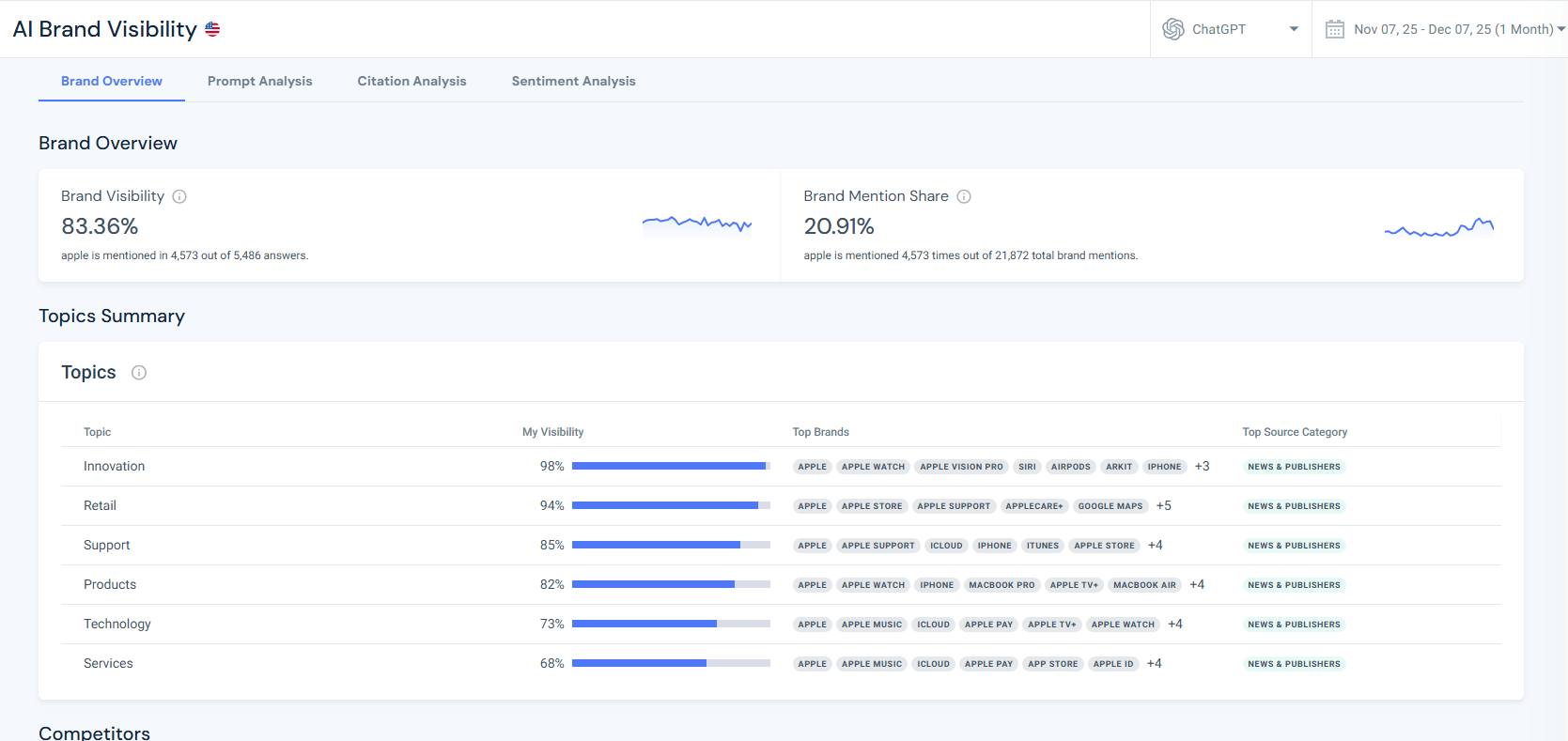Click the Brand Mention Share sparkline chart
1568x741 pixels.
tap(1439, 227)
